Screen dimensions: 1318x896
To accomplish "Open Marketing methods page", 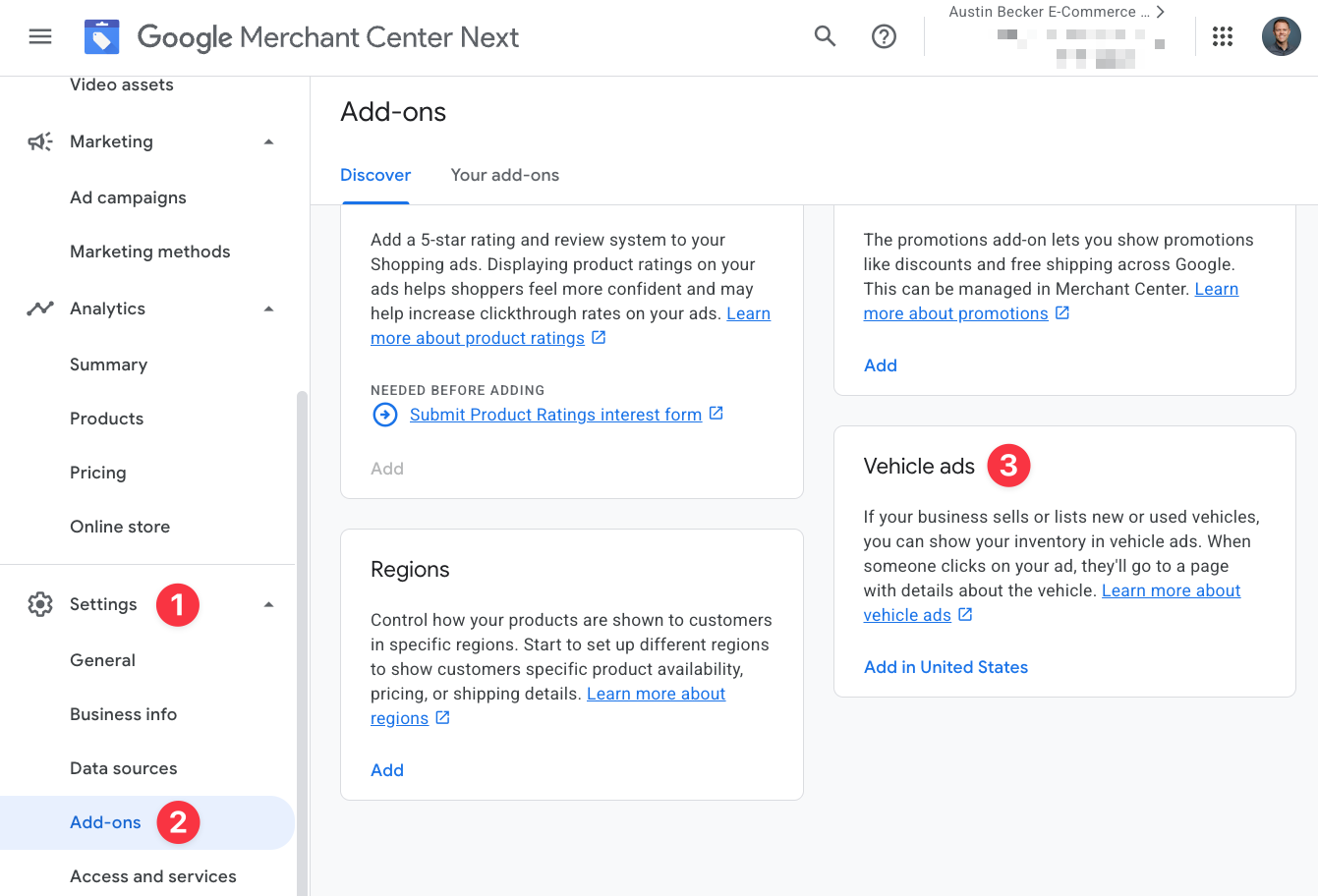I will (x=150, y=252).
